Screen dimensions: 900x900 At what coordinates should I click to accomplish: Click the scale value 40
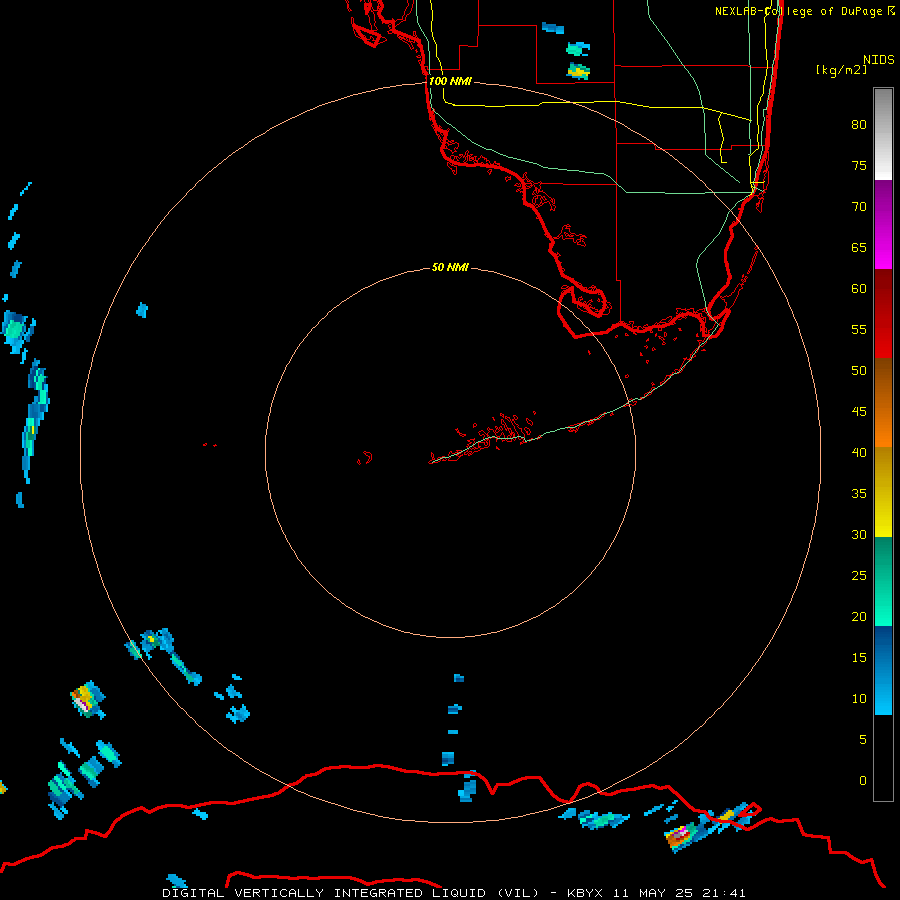coord(859,452)
